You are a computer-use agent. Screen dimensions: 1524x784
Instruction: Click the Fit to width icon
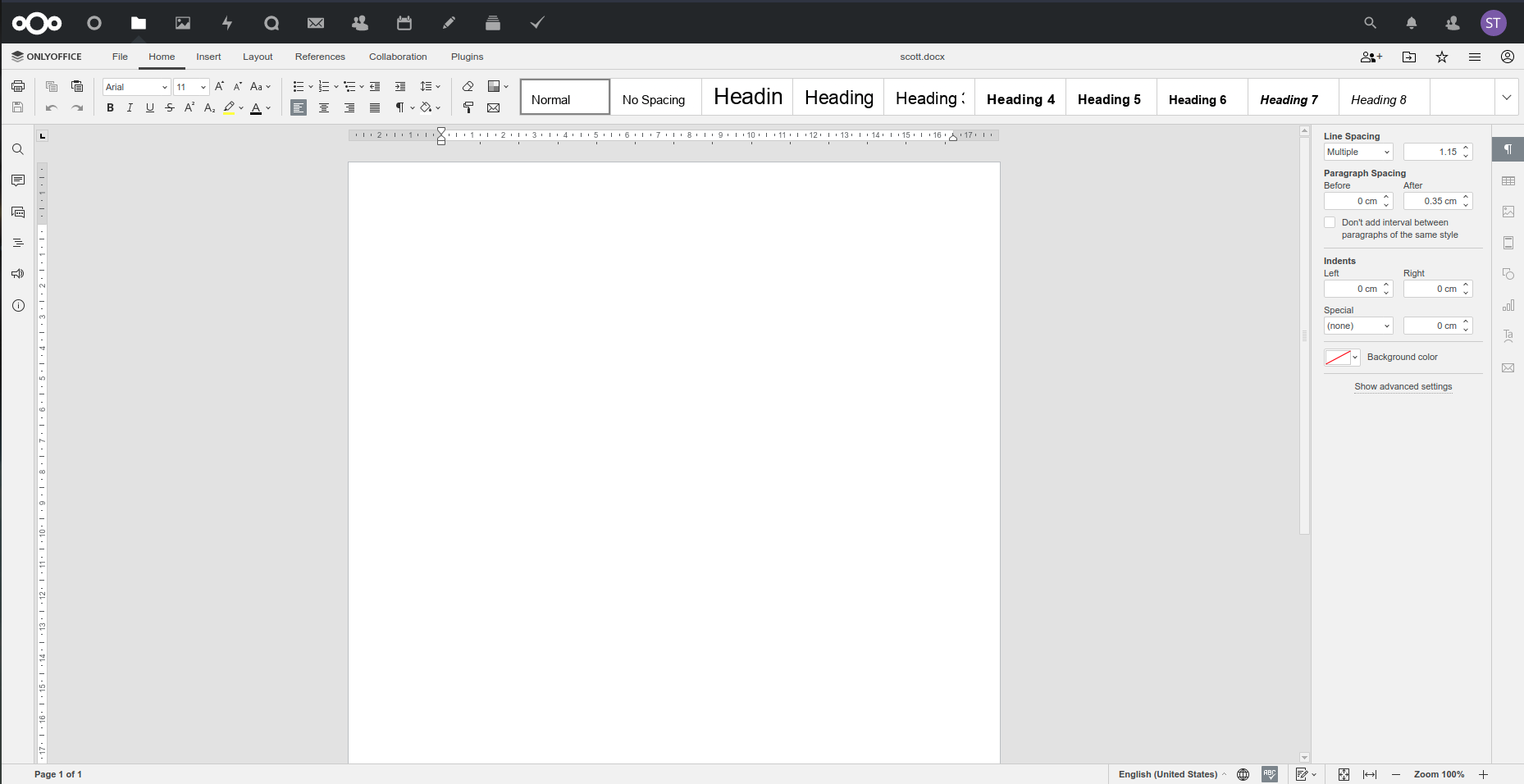click(1370, 774)
